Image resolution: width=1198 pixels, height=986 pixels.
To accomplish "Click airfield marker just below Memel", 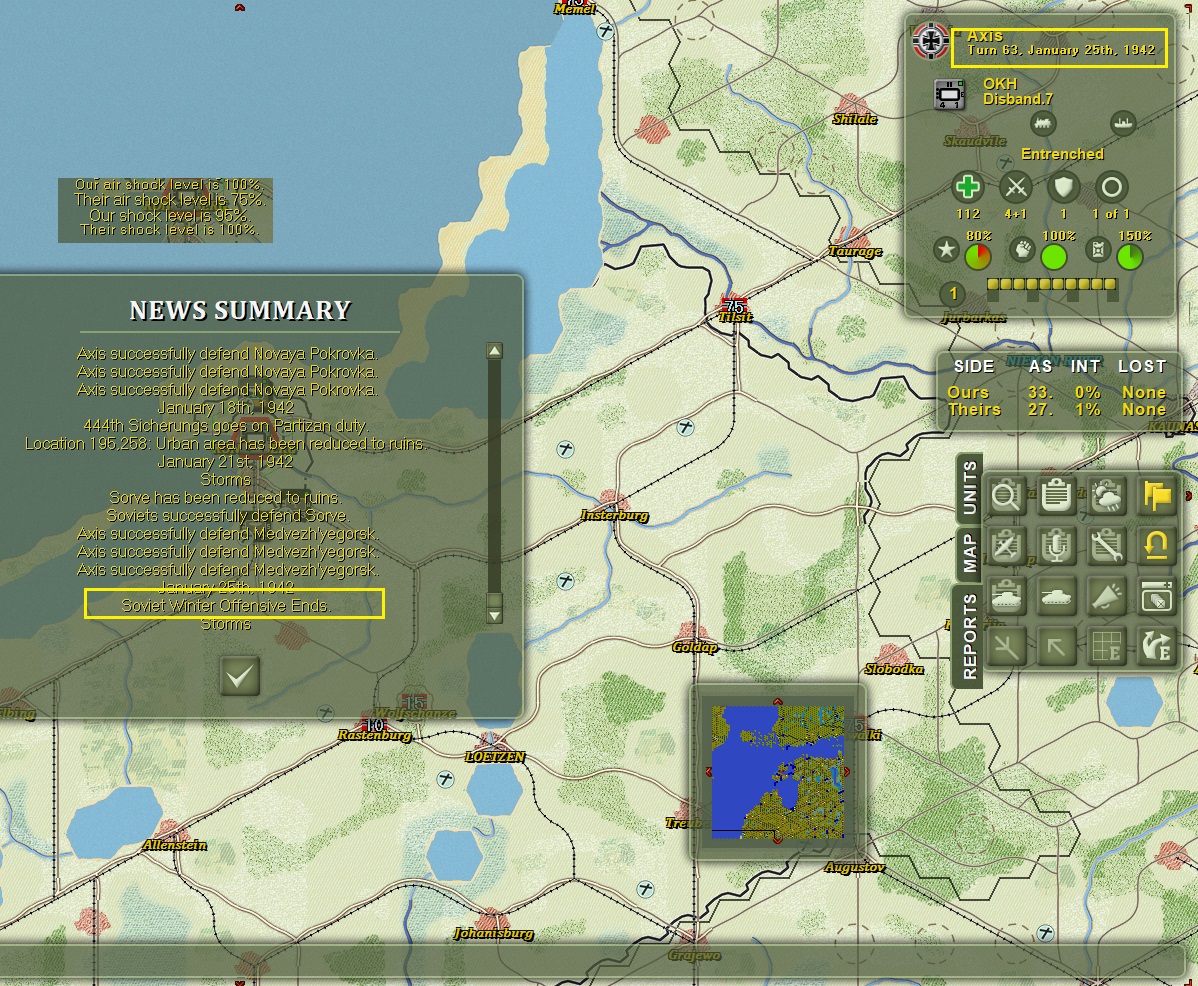I will 606,31.
